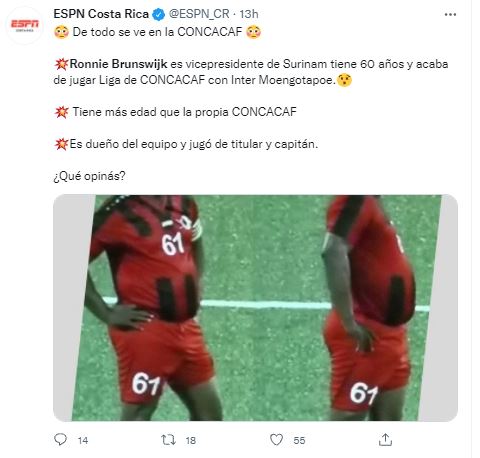Screen dimensions: 480x458
Task: Open the three-dot more options menu
Action: [x=450, y=14]
